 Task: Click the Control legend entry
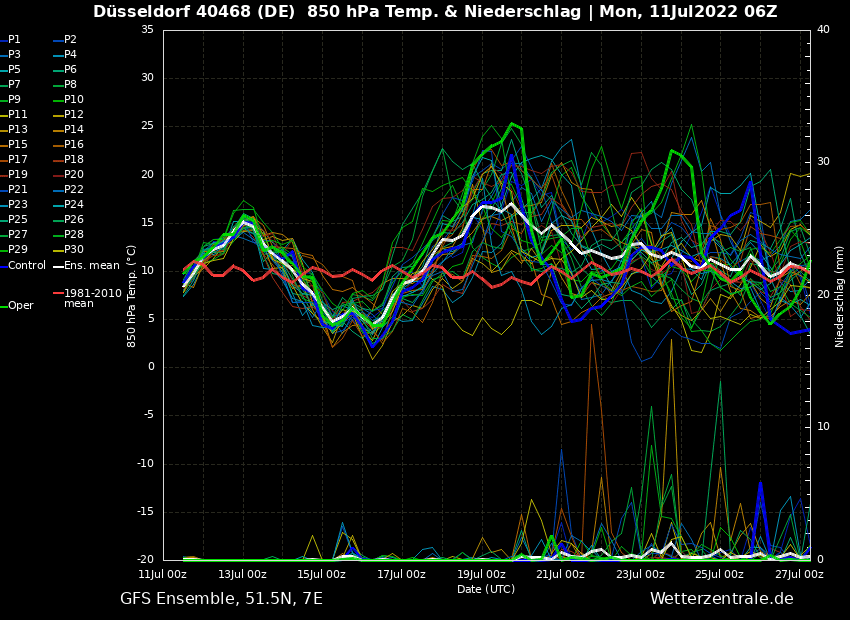click(x=27, y=265)
